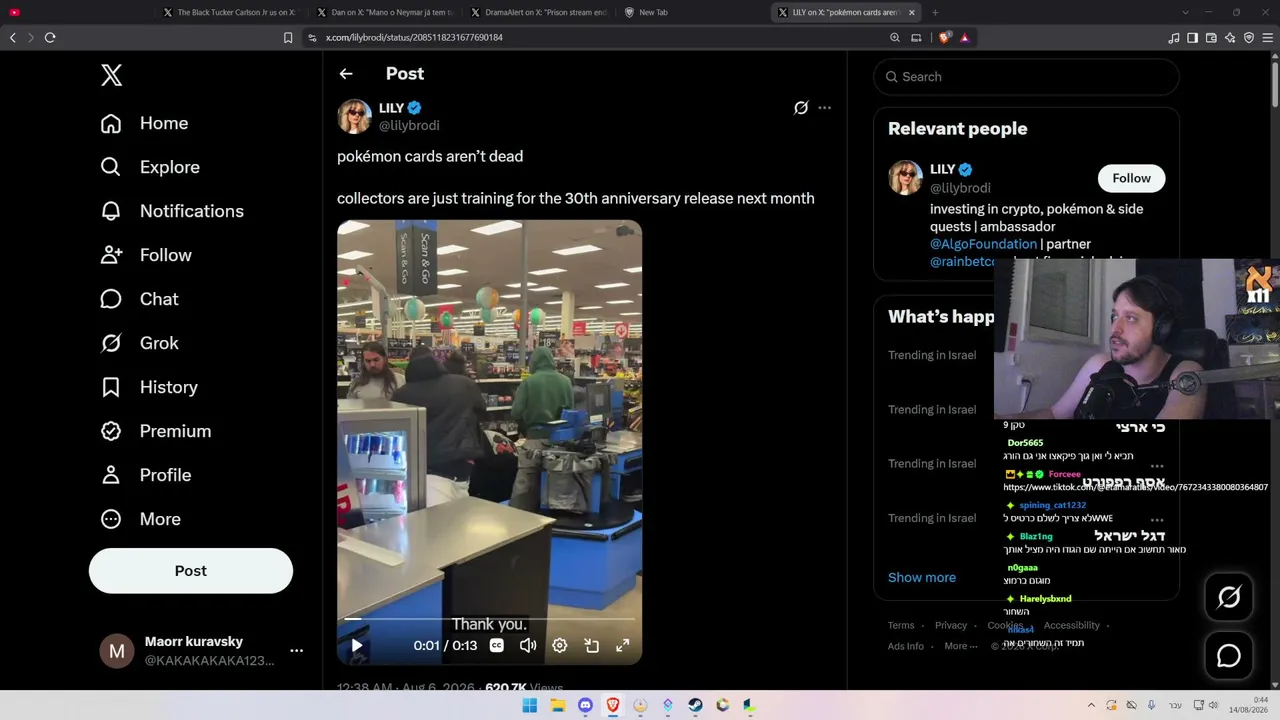The height and width of the screenshot is (720, 1280).
Task: Open the Privacy footer link
Action: click(x=951, y=625)
